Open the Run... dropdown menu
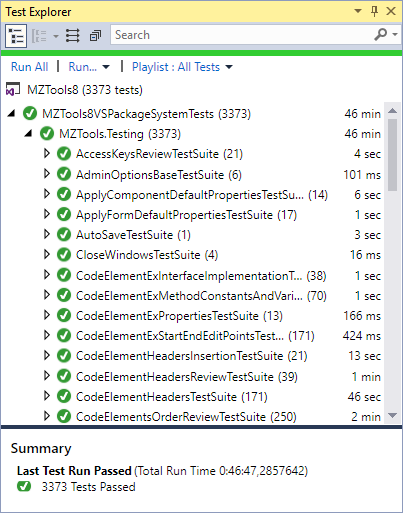 click(89, 67)
